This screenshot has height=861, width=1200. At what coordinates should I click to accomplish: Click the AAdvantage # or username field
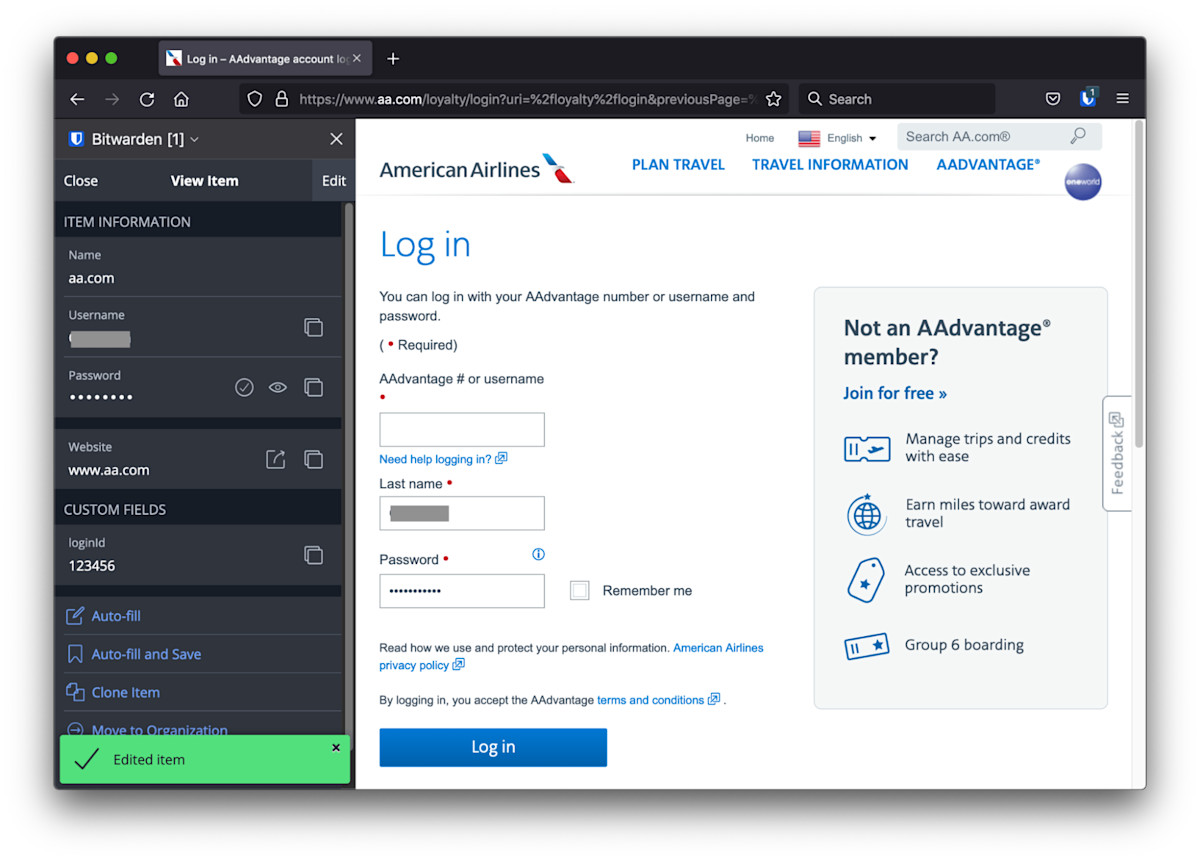[461, 429]
